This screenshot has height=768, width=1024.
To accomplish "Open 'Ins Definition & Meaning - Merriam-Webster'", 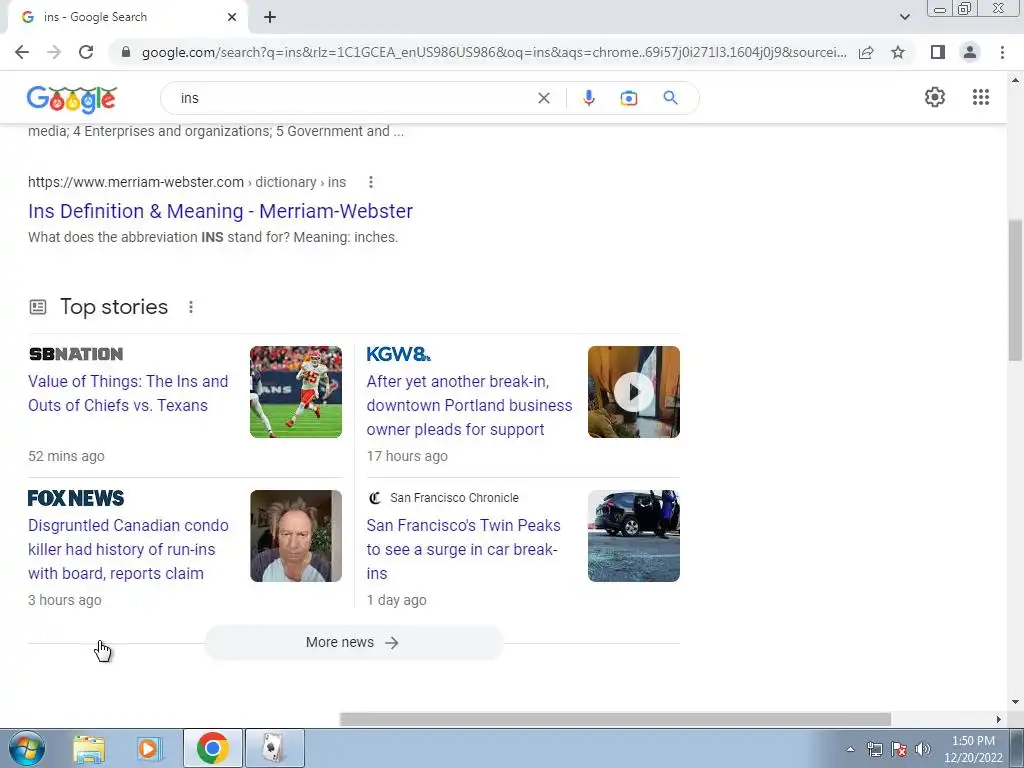I will (x=220, y=211).
